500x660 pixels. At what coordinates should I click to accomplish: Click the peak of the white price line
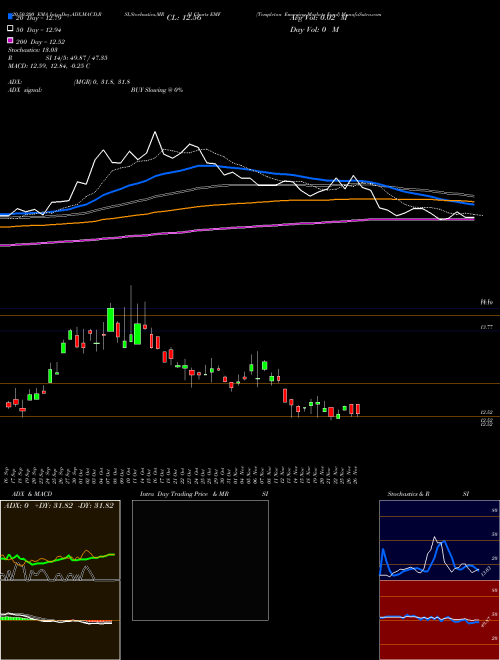(x=155, y=132)
